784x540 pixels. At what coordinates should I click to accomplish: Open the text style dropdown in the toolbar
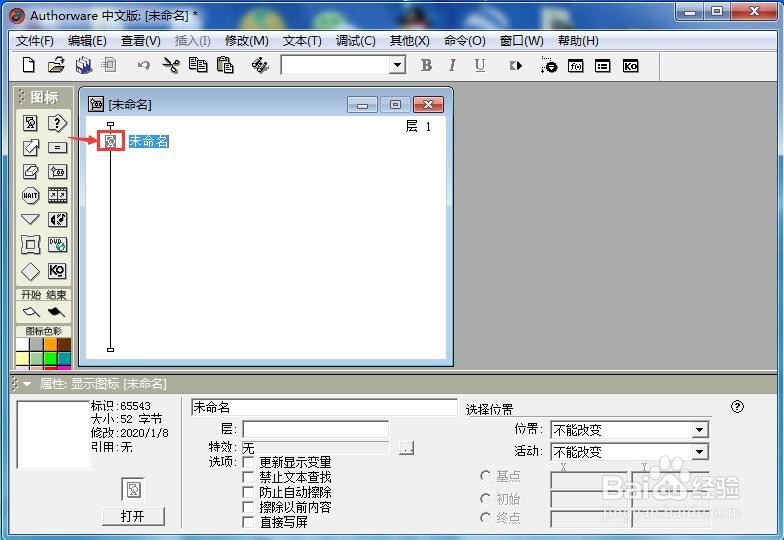point(397,65)
